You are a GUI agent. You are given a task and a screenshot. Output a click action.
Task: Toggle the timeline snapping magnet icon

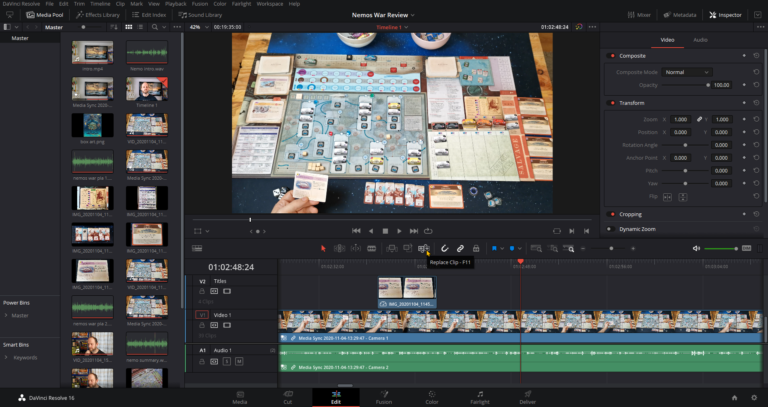click(444, 248)
